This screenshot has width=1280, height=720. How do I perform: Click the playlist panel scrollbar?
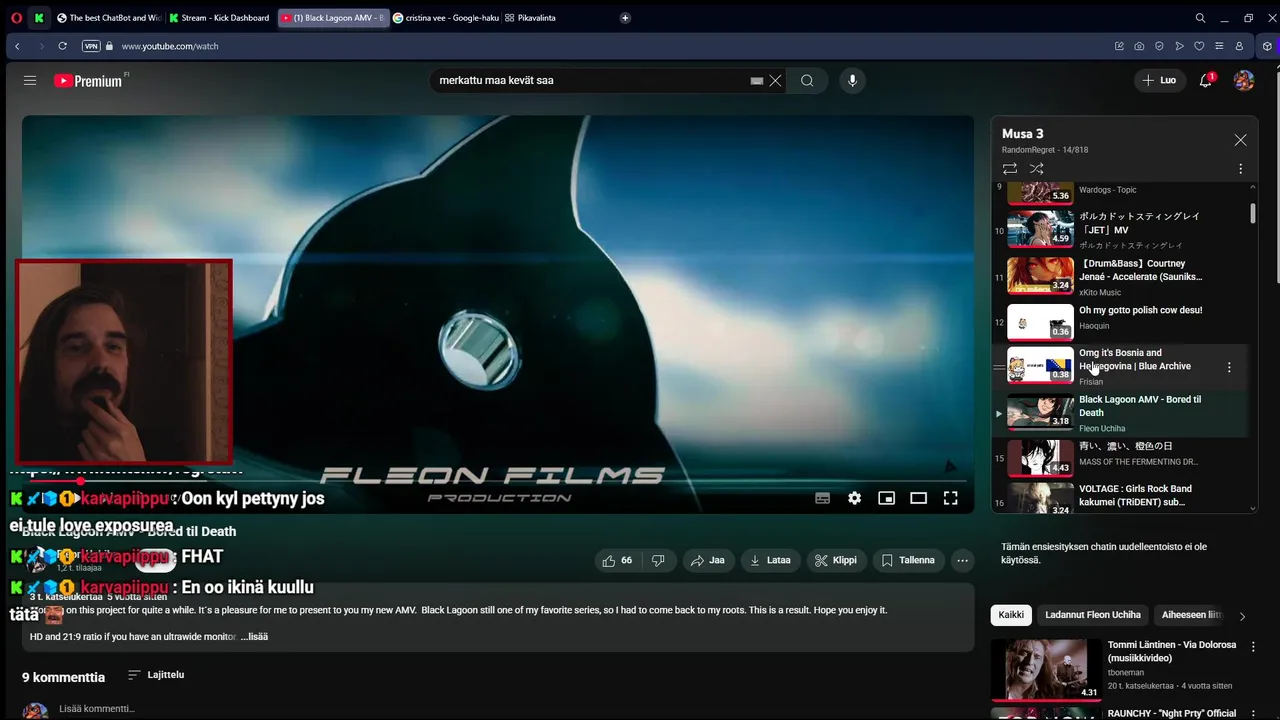[x=1253, y=214]
